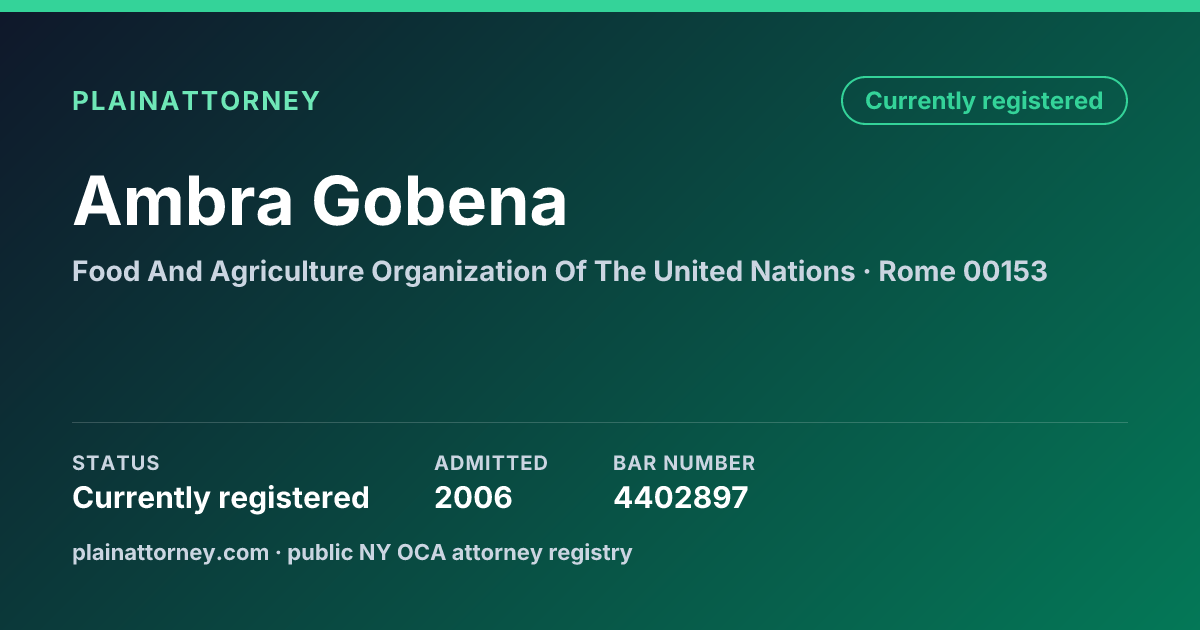Select the 2006 admitted year
1200x630 pixels.
[473, 498]
